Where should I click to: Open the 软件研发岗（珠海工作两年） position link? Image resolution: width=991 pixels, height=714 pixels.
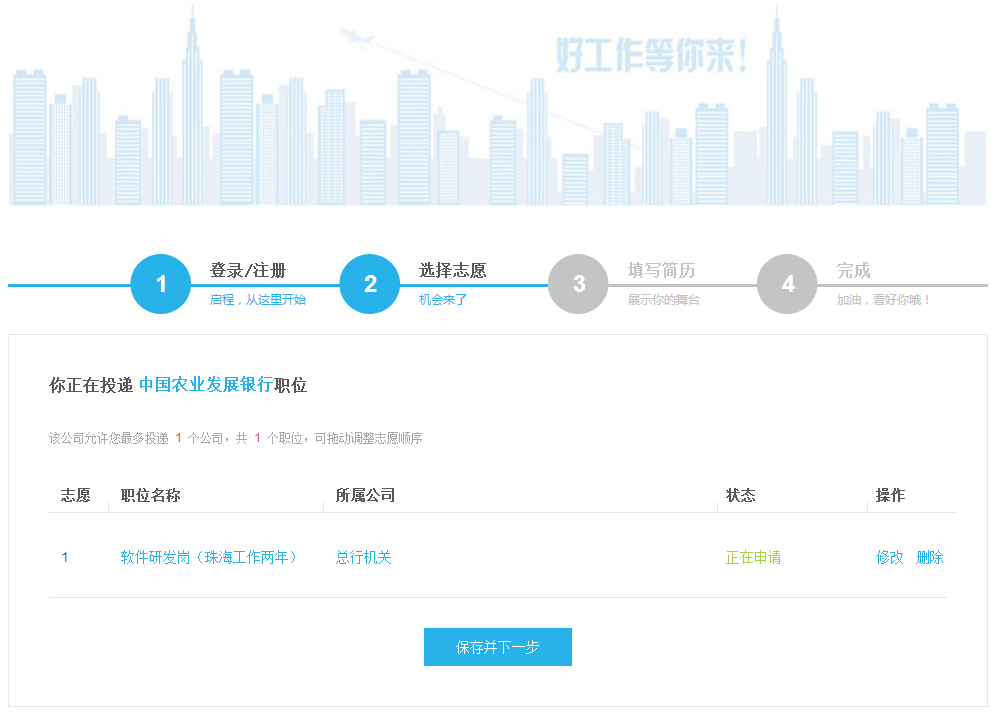(209, 557)
